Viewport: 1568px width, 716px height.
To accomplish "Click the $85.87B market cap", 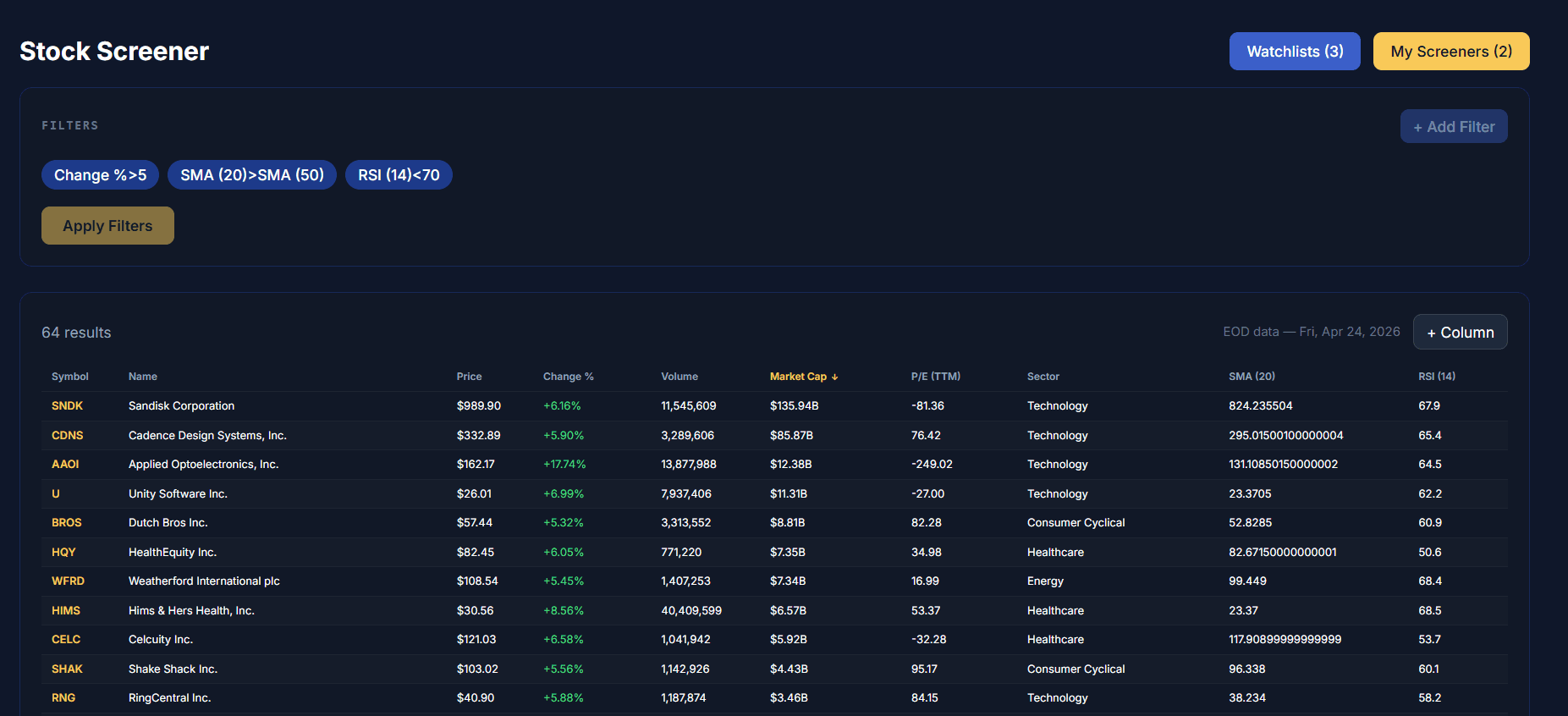I will coord(791,436).
